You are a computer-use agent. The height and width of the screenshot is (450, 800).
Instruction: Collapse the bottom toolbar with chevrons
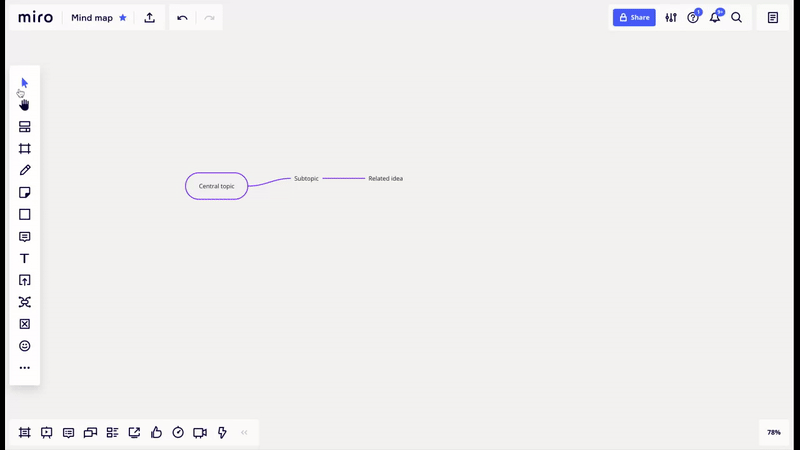click(x=244, y=433)
